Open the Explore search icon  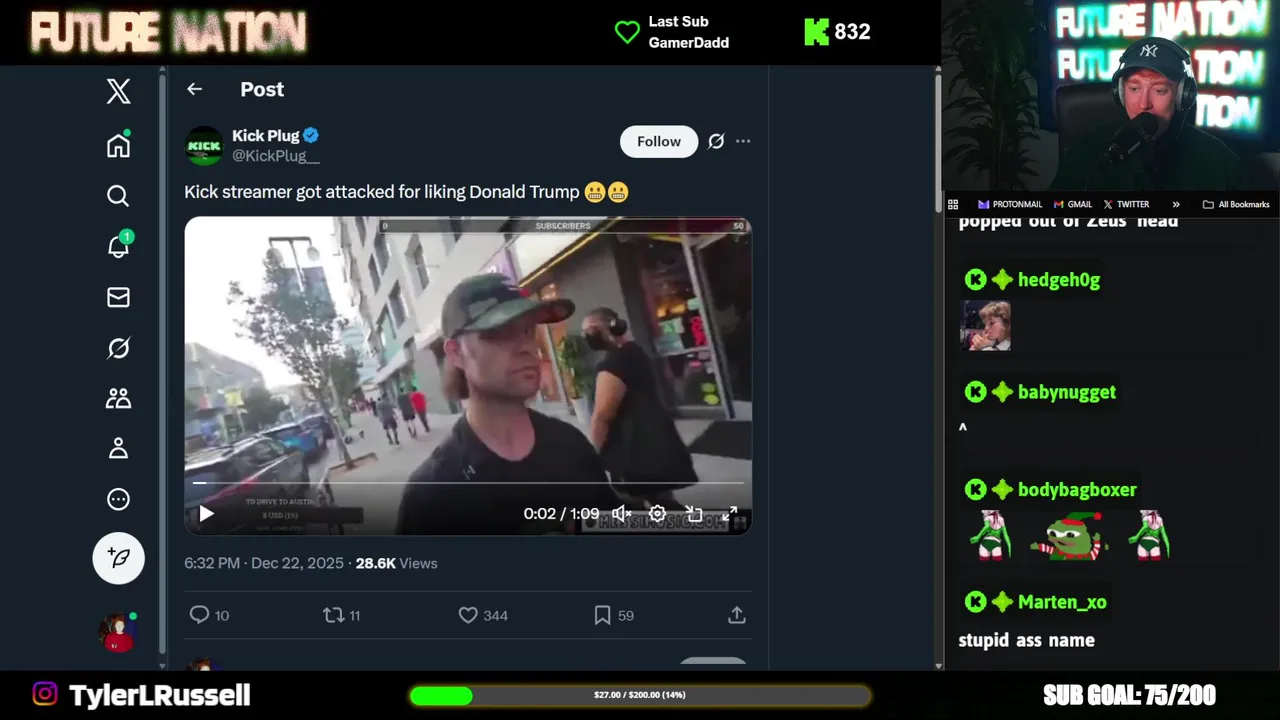click(x=118, y=195)
